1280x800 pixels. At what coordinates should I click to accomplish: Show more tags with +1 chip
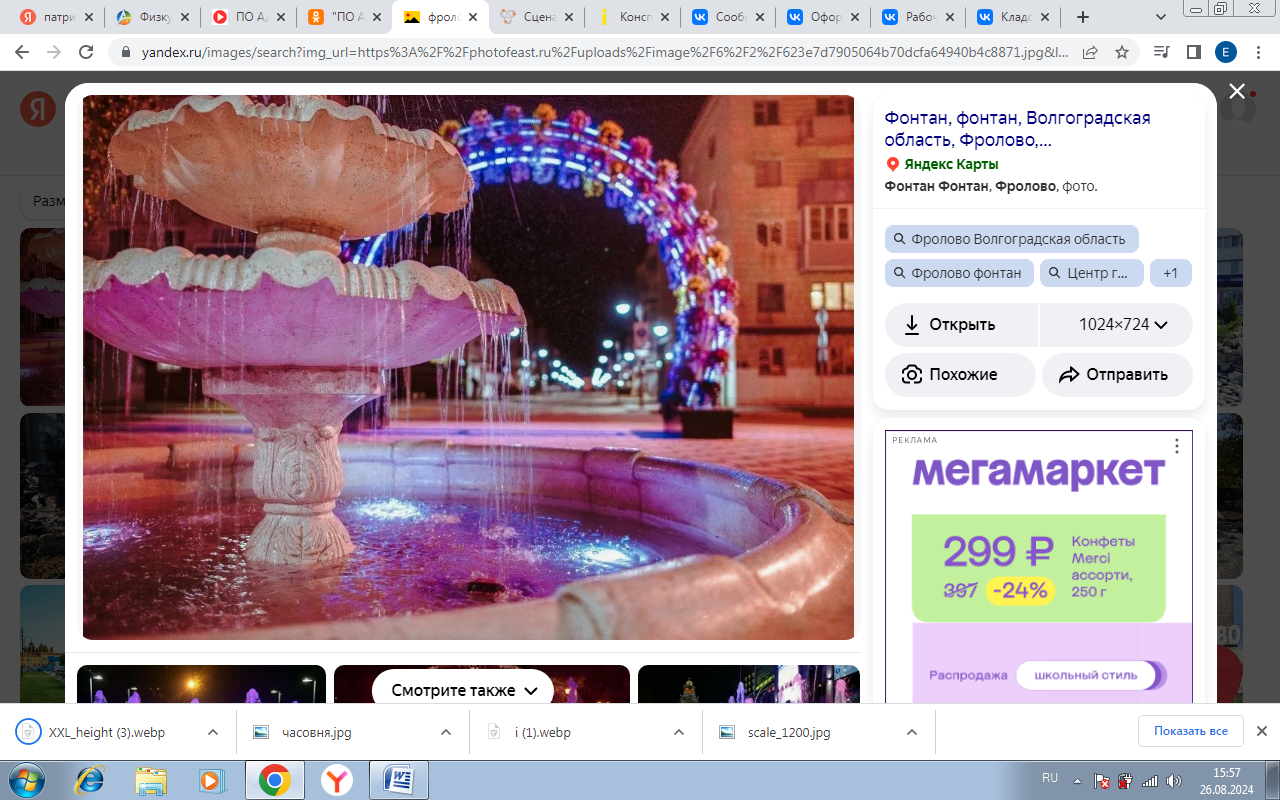1170,273
